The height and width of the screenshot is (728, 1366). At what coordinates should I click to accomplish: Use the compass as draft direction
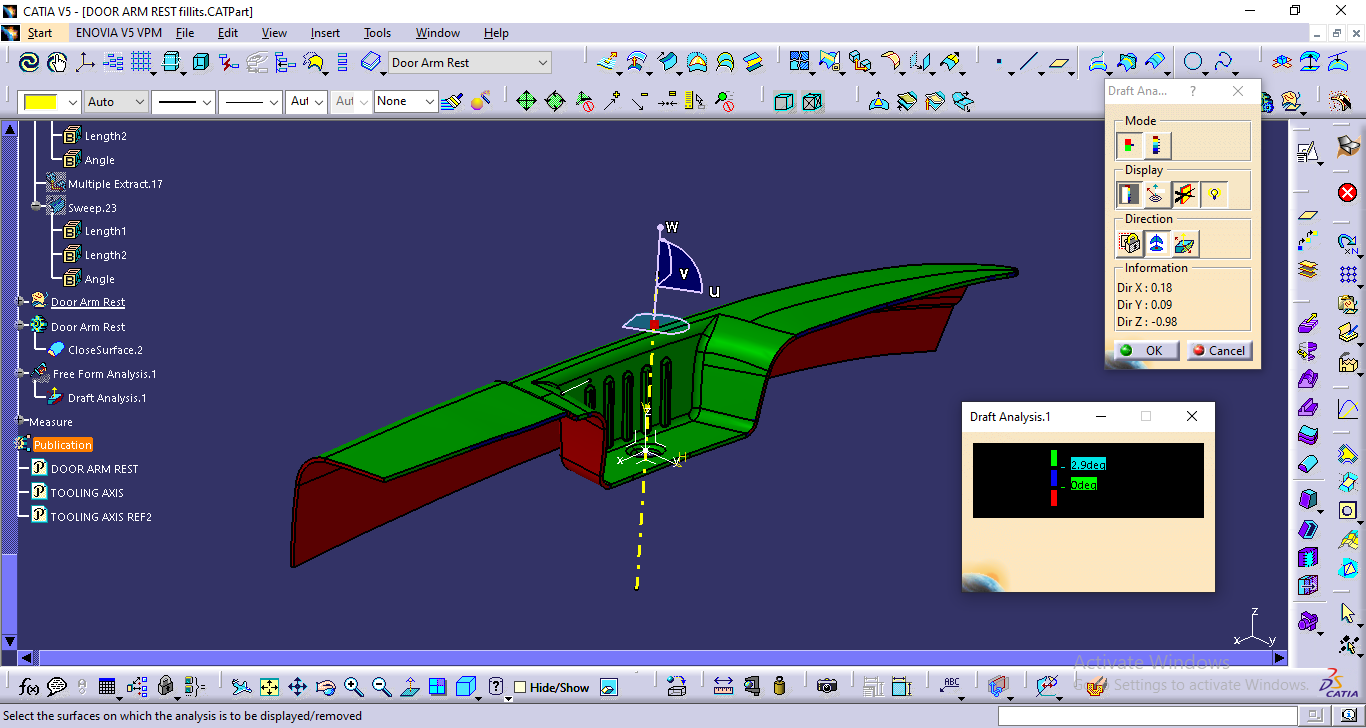click(x=1155, y=242)
